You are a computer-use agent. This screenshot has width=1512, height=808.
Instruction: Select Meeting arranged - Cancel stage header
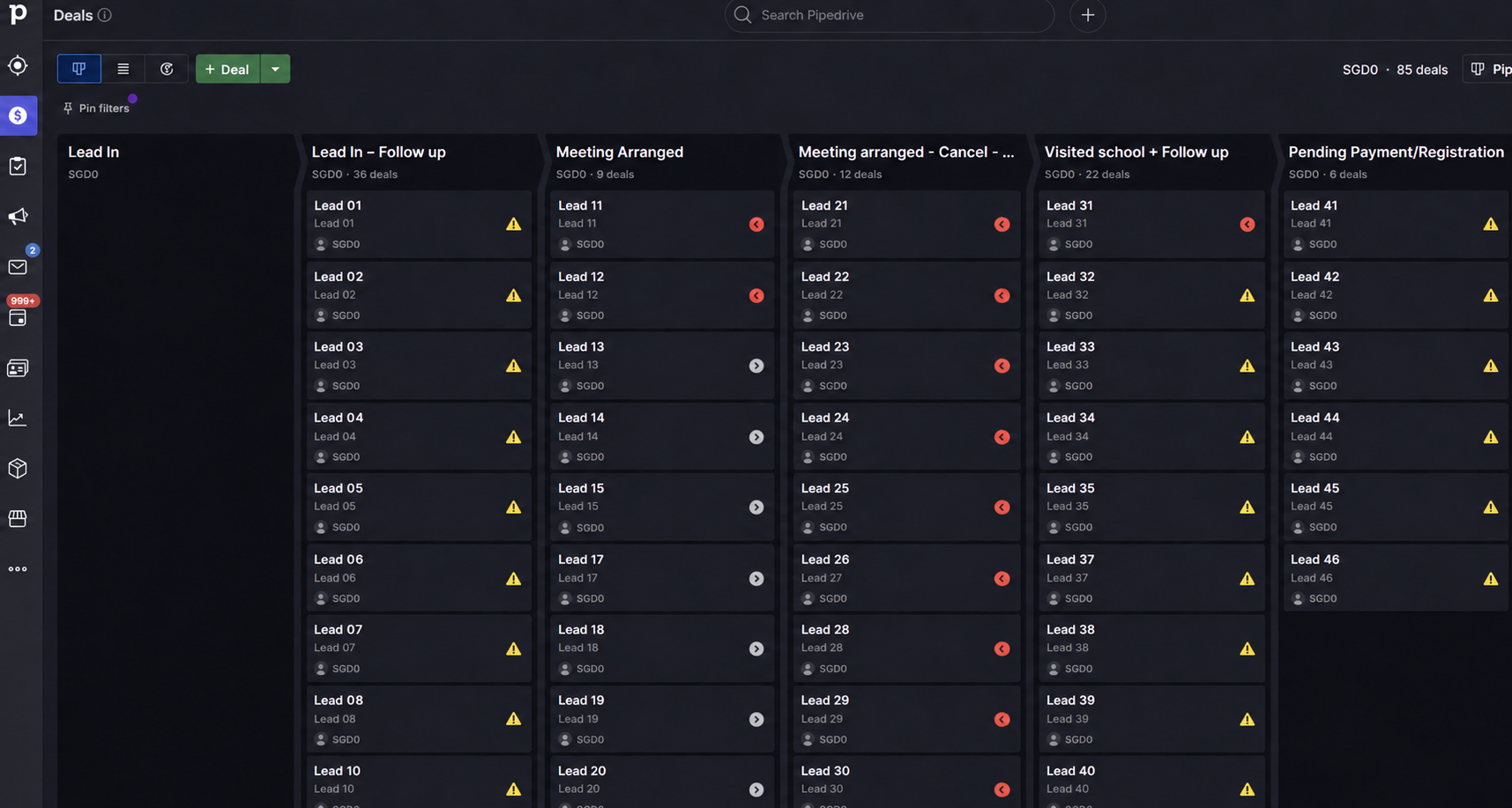pos(906,152)
